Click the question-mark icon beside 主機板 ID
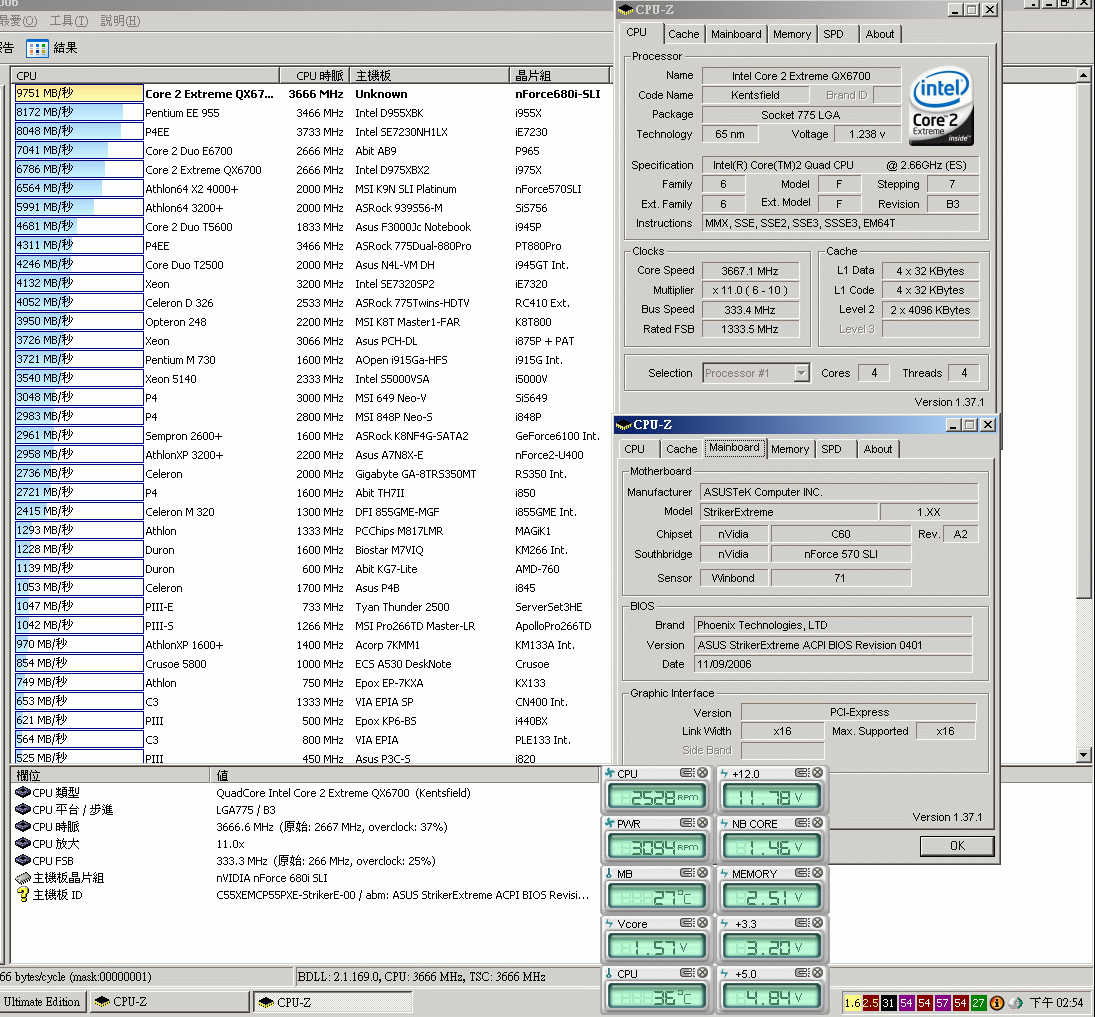This screenshot has width=1095, height=1017. (22, 895)
